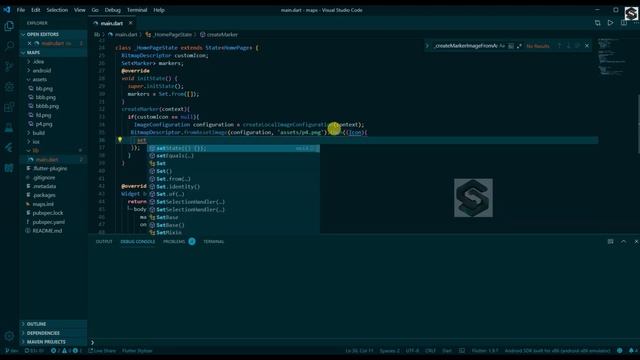Close the find widget
Viewport: 640px width, 360px height.
(x=587, y=46)
